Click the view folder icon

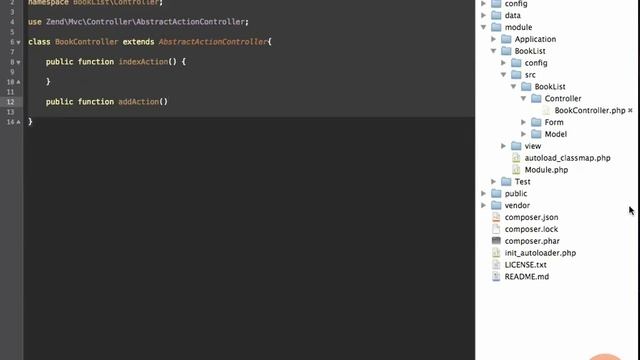click(x=516, y=146)
